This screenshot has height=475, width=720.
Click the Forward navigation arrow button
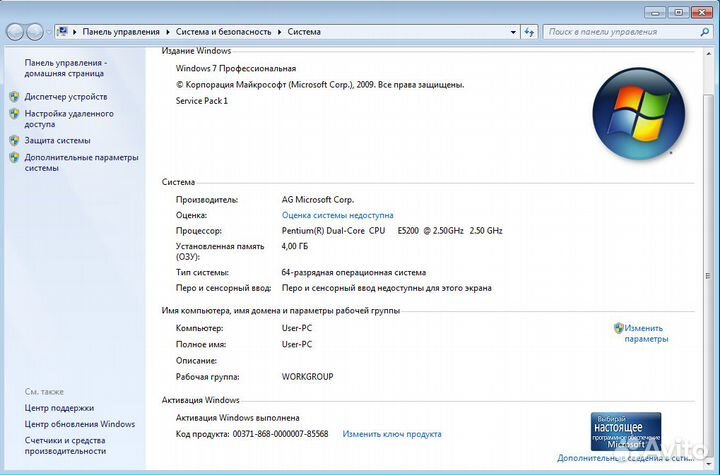(35, 32)
